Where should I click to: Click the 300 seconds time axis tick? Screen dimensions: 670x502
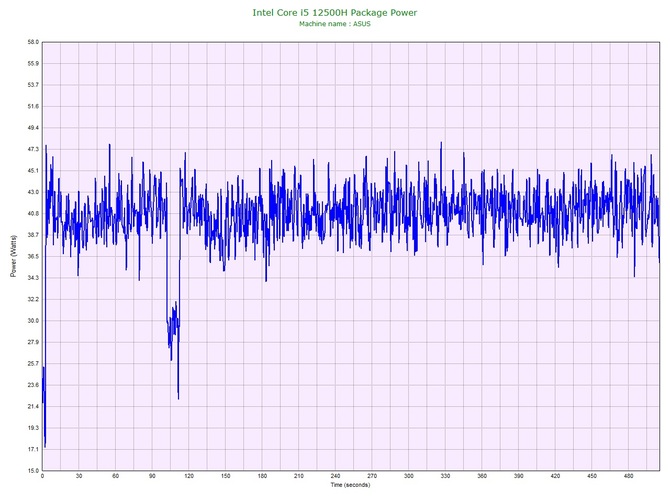pyautogui.click(x=409, y=476)
